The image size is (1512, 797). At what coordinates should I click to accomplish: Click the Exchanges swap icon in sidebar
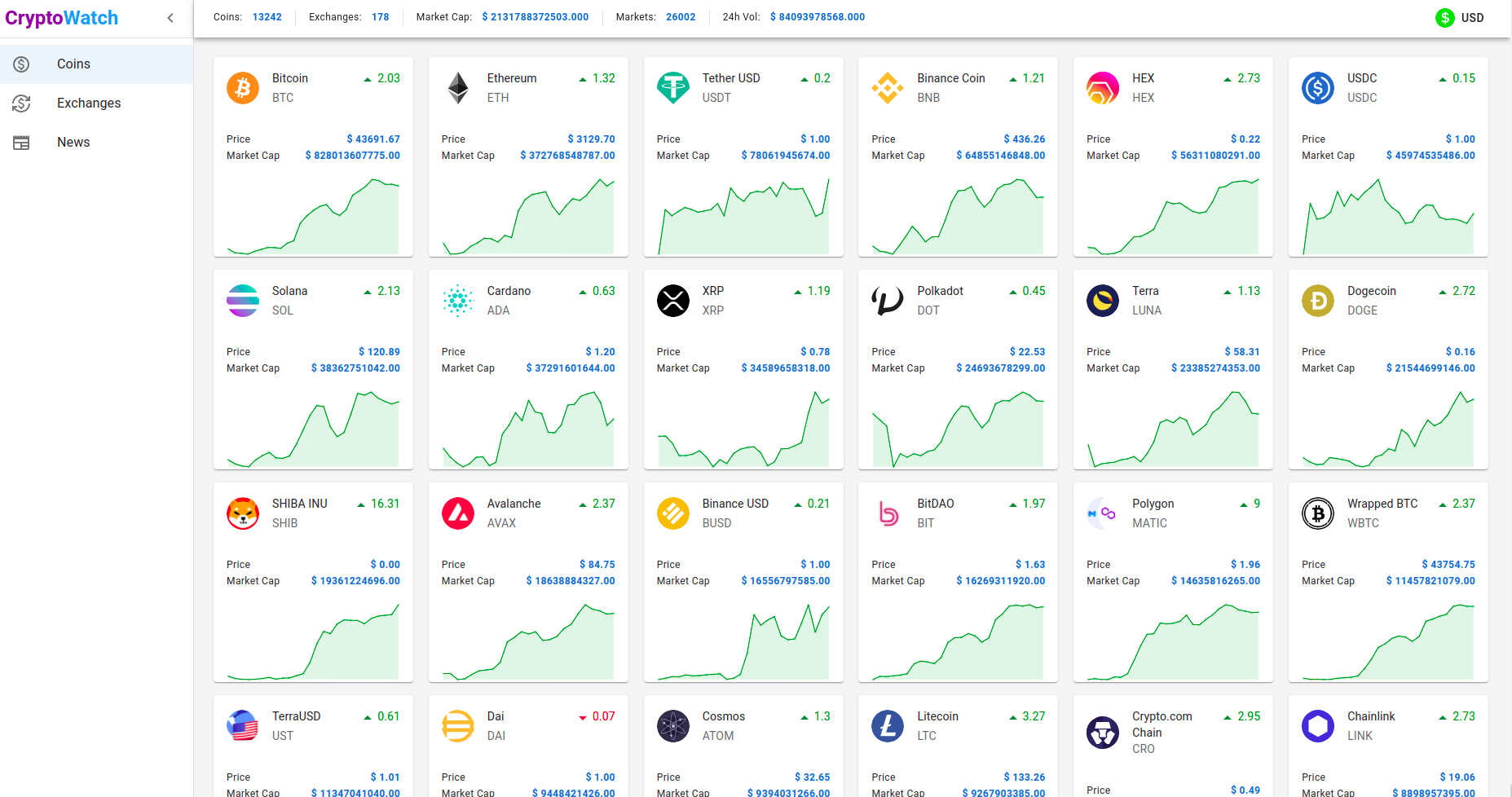[21, 103]
